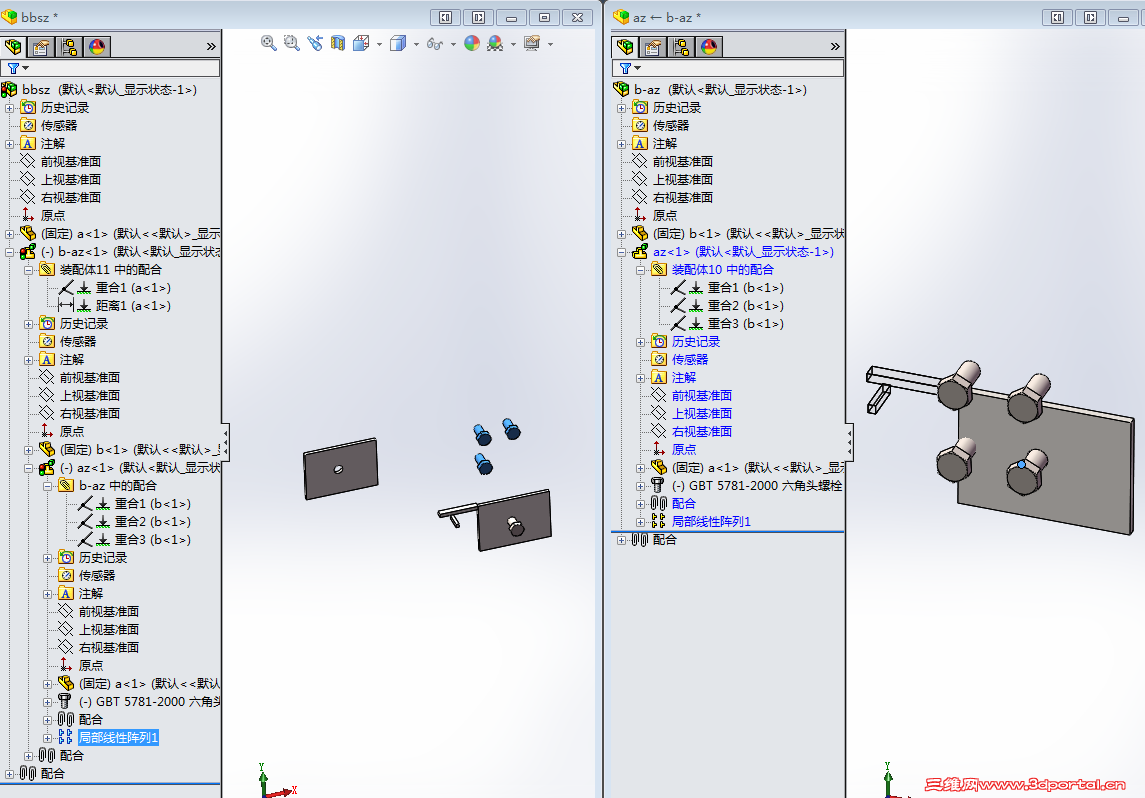Viewport: 1145px width, 798px height.
Task: Expand the b-az panel tabs chevron
Action: tap(835, 47)
